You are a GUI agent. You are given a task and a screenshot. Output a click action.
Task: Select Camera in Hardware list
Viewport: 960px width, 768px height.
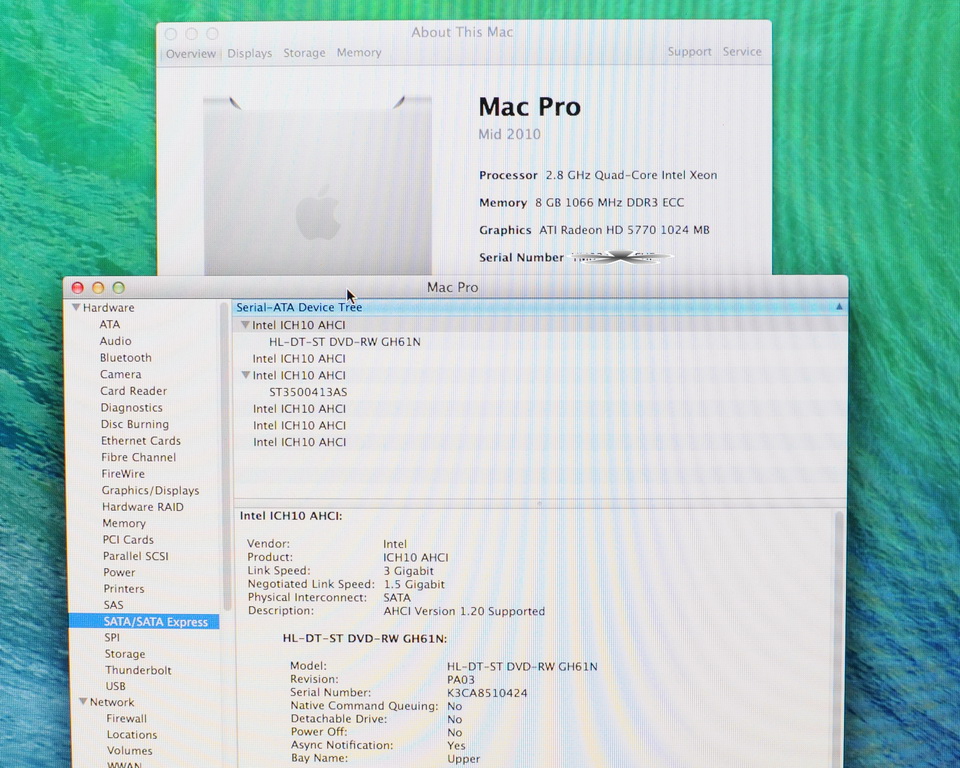[x=121, y=374]
